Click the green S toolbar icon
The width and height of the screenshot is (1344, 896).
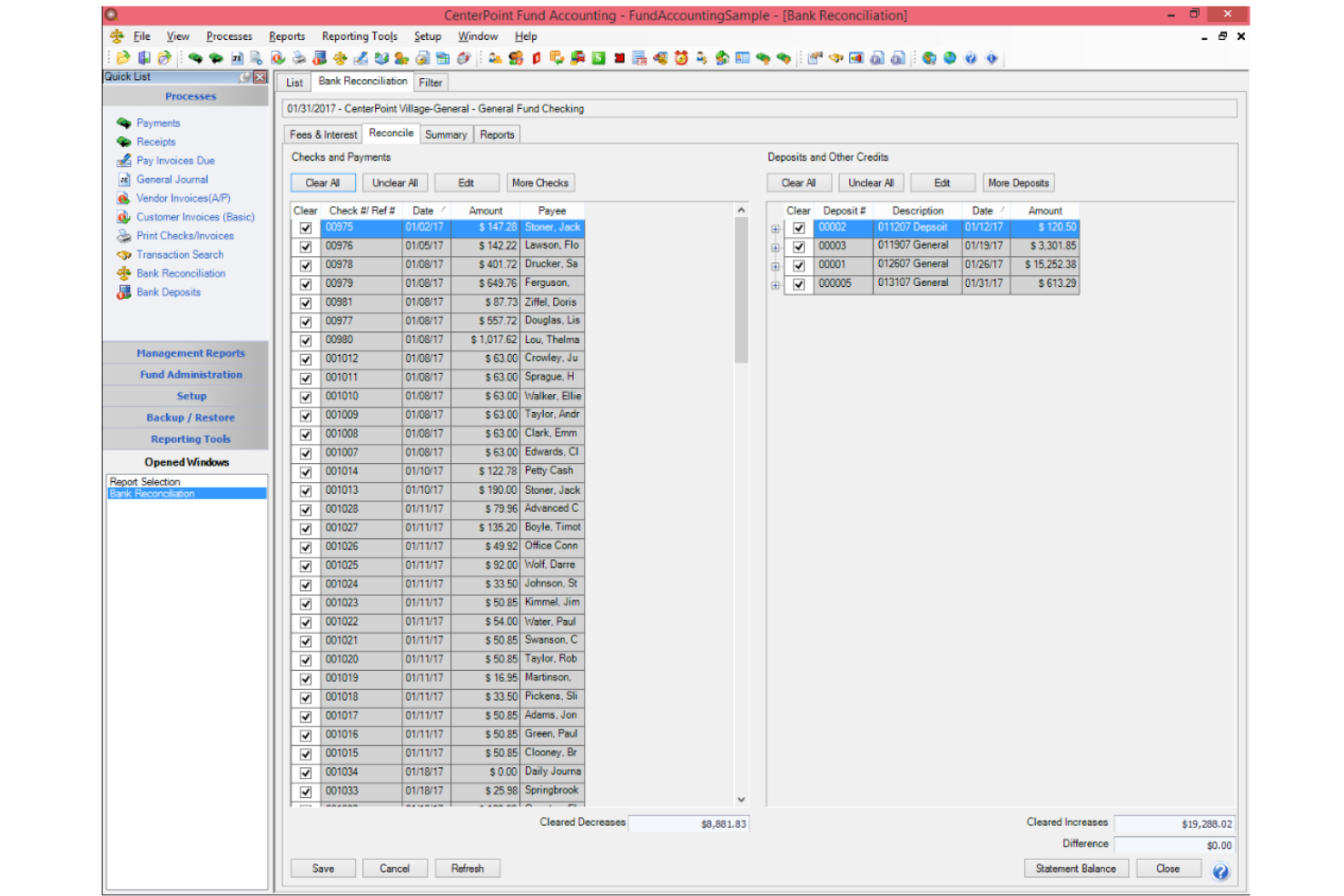[x=598, y=58]
